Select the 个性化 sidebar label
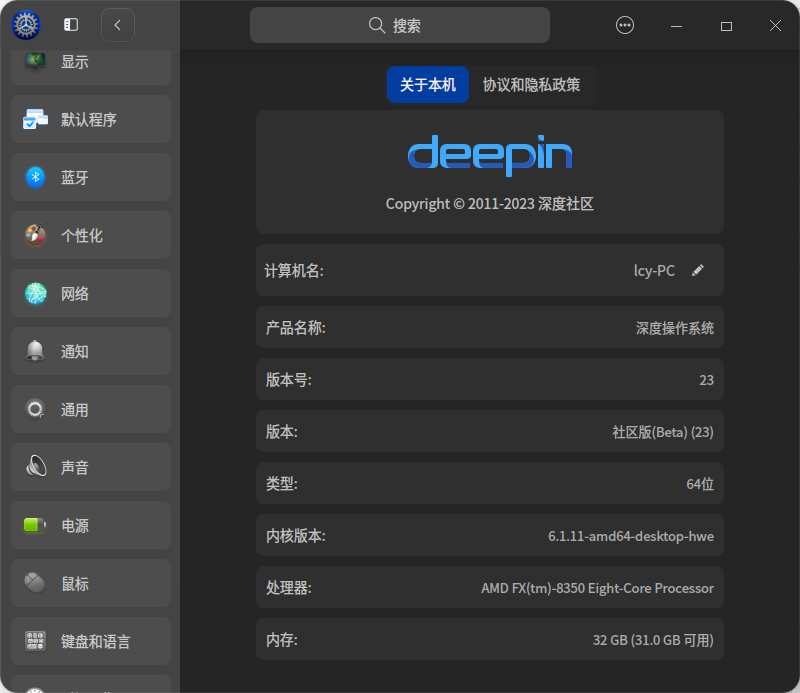The image size is (800, 693). [82, 236]
